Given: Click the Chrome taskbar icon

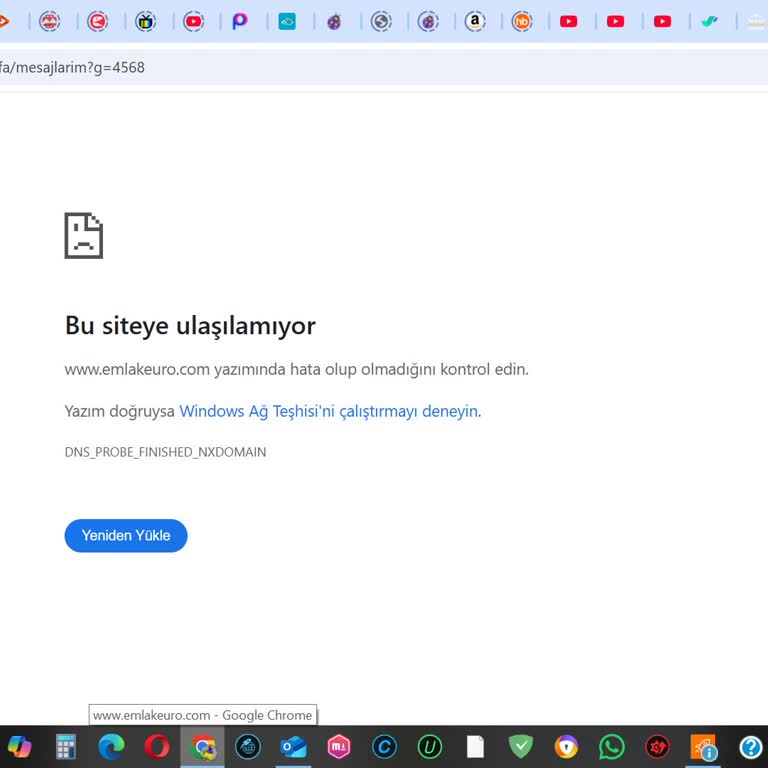Looking at the screenshot, I should click(202, 747).
